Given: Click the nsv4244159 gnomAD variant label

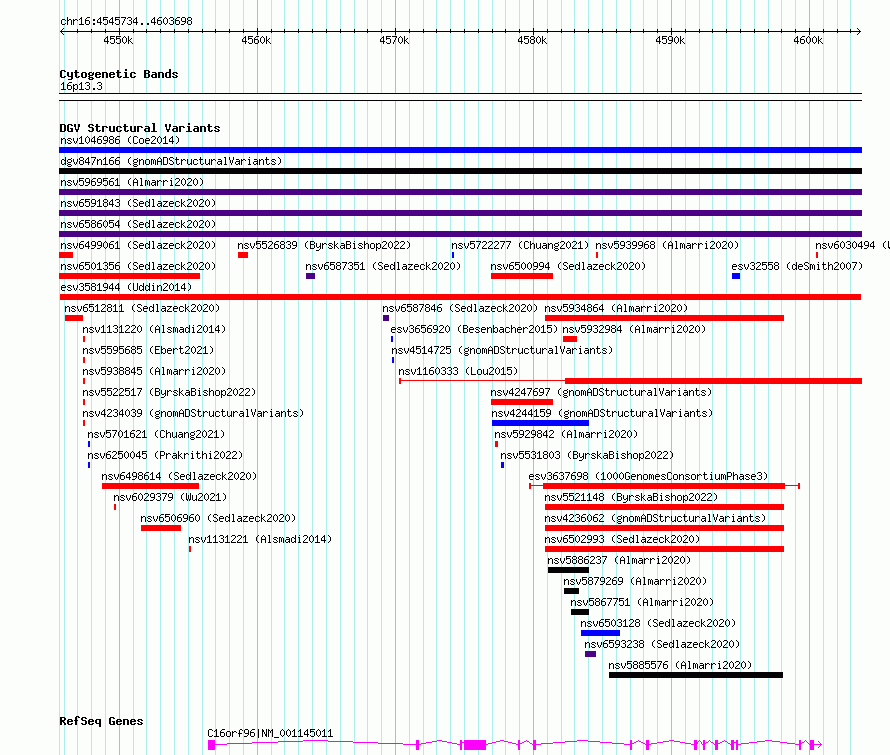Looking at the screenshot, I should point(602,413).
